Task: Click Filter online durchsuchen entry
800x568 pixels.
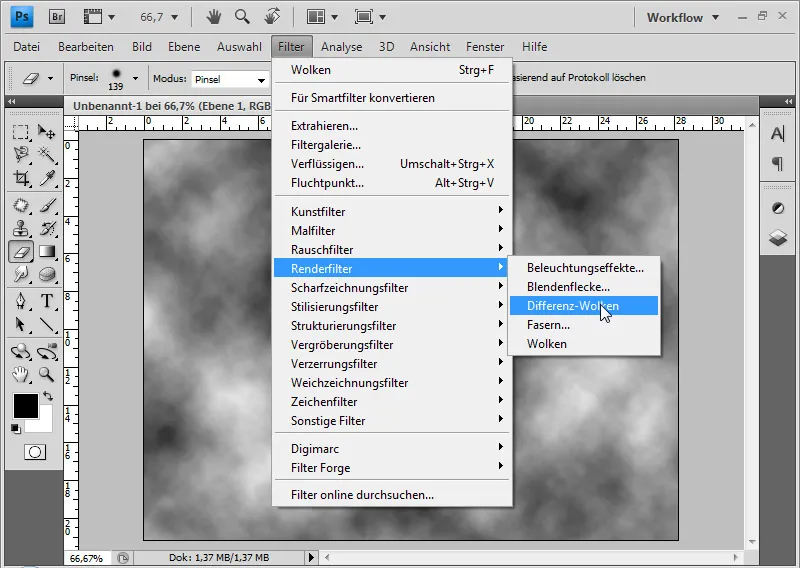Action: [392, 495]
